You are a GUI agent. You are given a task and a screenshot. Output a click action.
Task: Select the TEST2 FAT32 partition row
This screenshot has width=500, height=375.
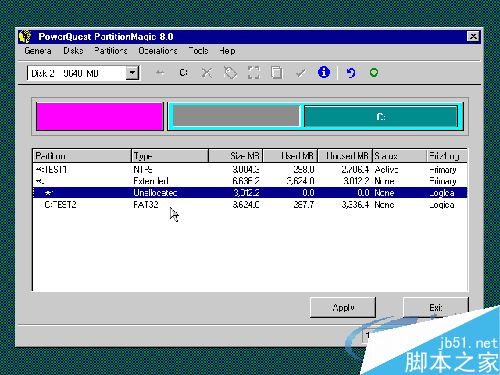pos(250,204)
